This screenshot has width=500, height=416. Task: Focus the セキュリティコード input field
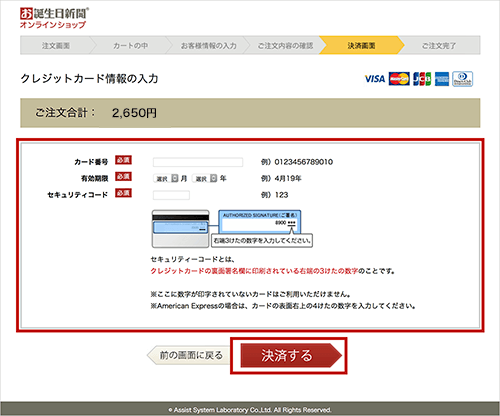tap(171, 195)
